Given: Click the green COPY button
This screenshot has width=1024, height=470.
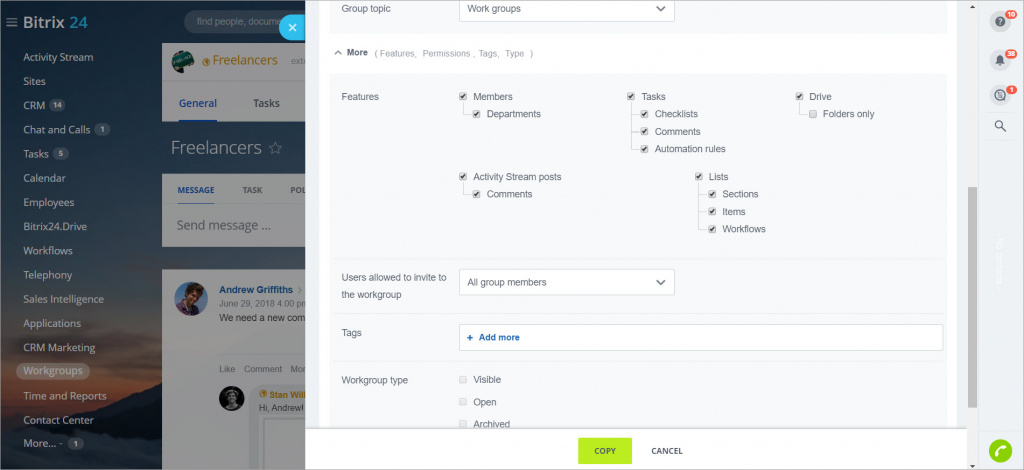Looking at the screenshot, I should click(x=605, y=451).
